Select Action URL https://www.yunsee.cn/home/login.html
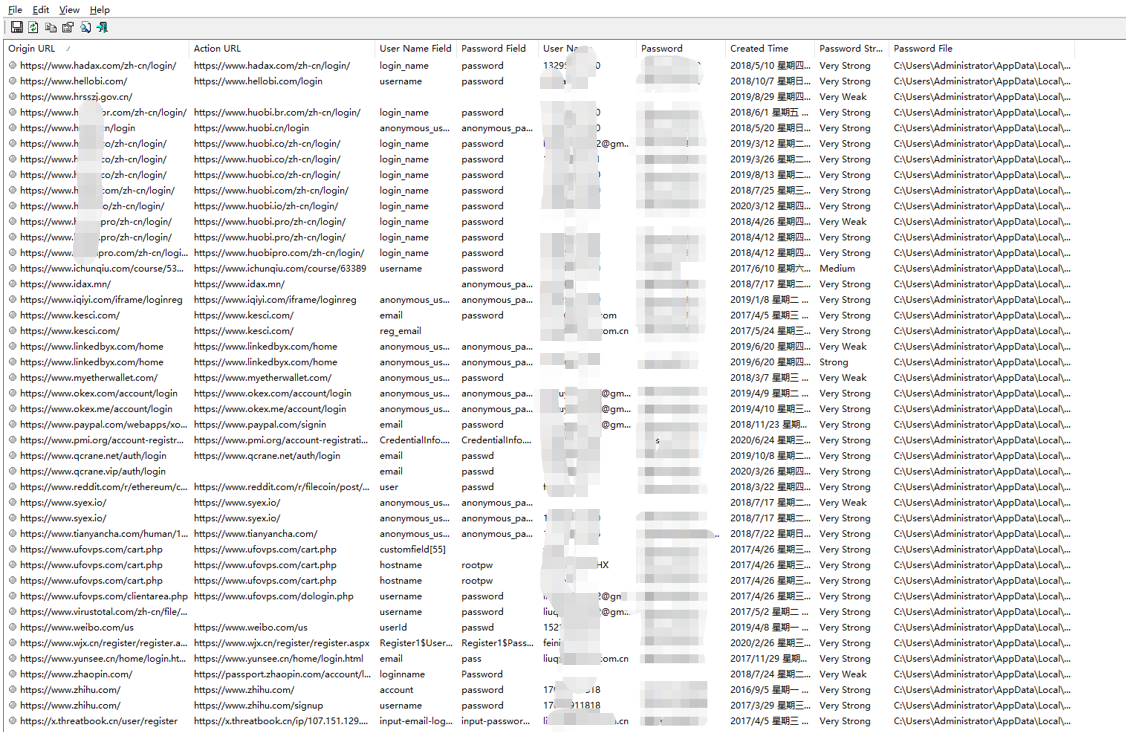1126x732 pixels. (279, 659)
